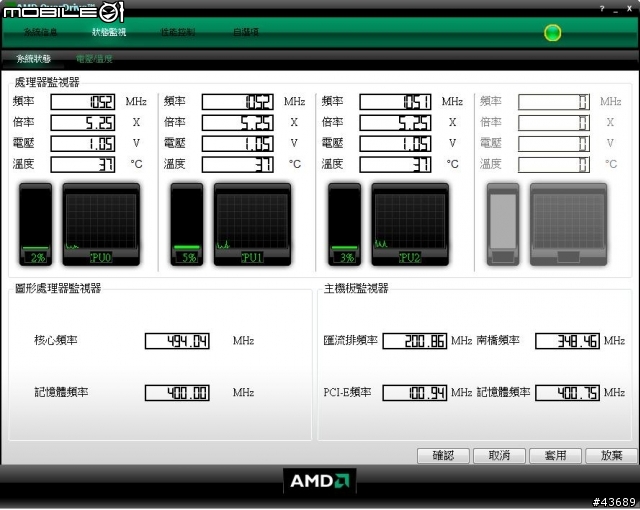Open the 系統信息 main tab
The image size is (640, 510).
pos(40,32)
